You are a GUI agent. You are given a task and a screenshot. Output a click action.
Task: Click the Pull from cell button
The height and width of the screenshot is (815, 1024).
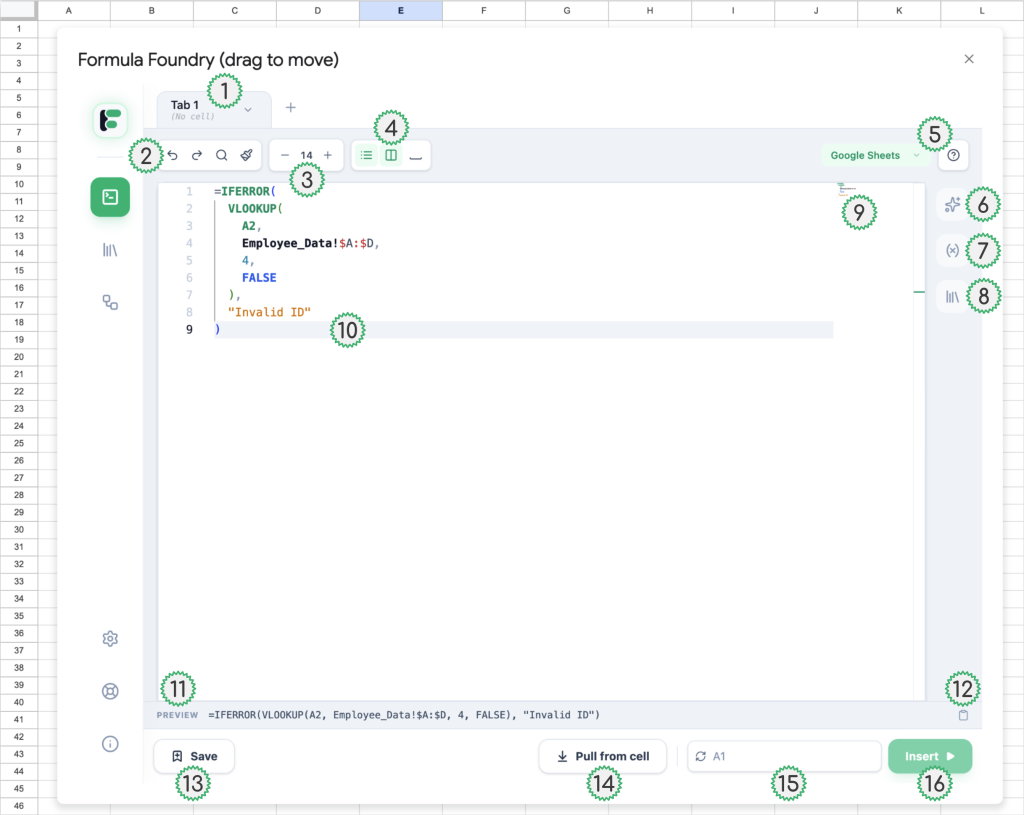tap(603, 756)
